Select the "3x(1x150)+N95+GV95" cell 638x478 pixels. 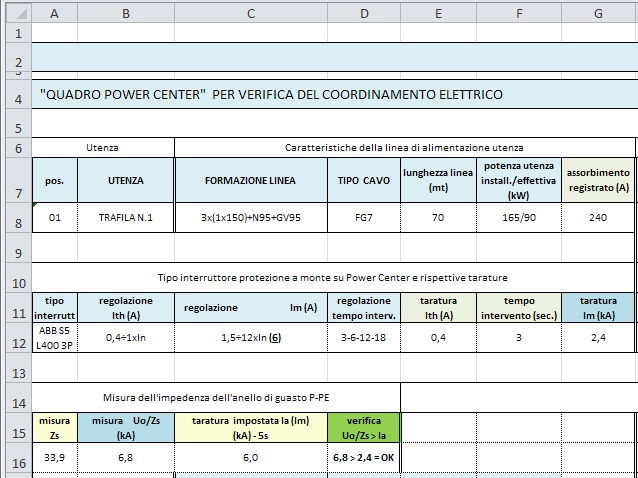pyautogui.click(x=250, y=217)
